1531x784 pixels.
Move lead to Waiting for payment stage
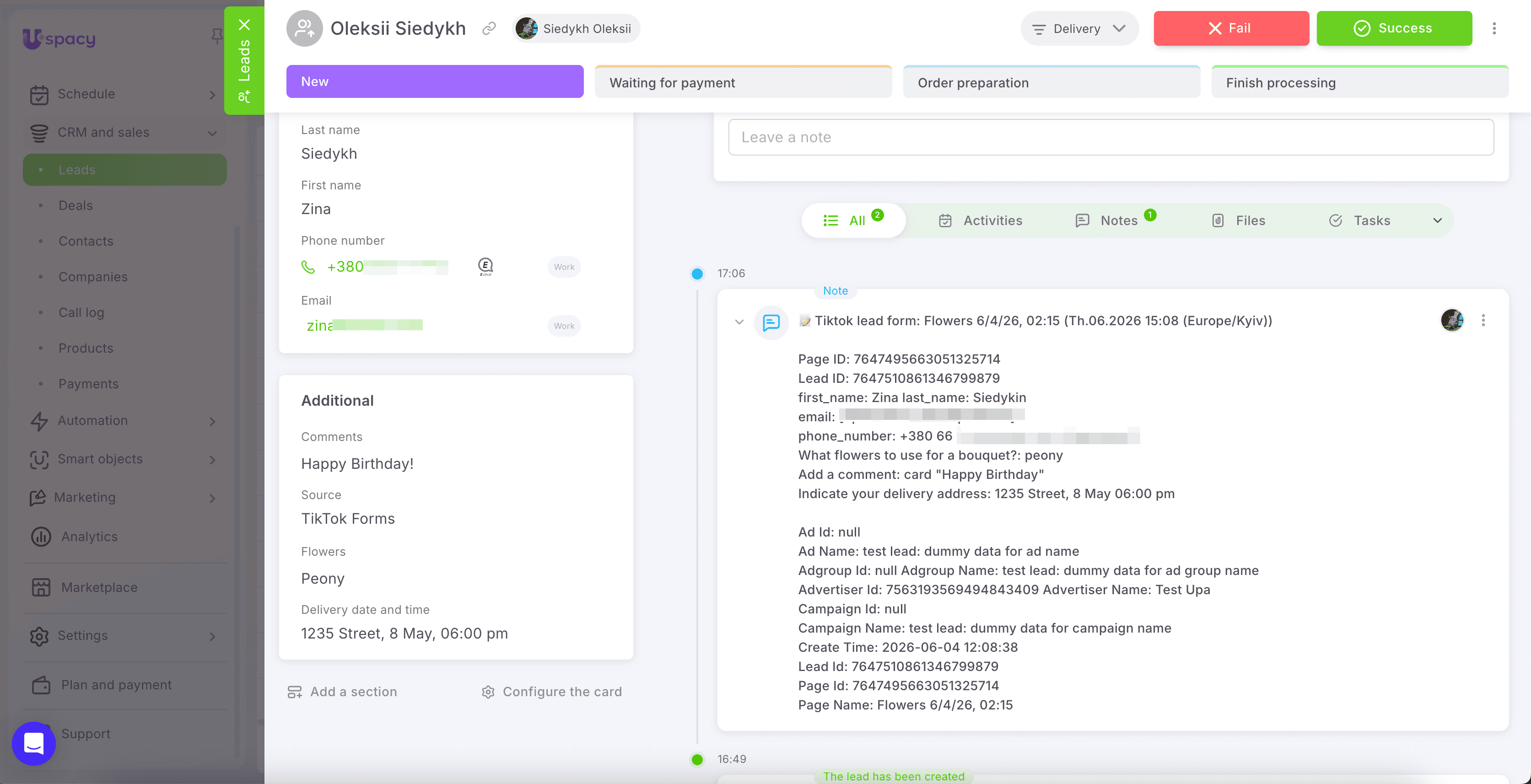click(x=743, y=81)
